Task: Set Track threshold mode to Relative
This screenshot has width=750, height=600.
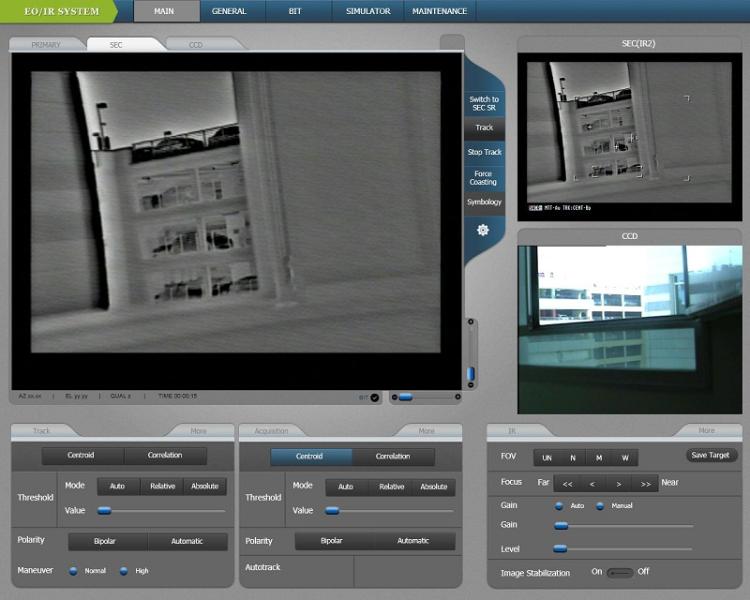Action: [162, 486]
